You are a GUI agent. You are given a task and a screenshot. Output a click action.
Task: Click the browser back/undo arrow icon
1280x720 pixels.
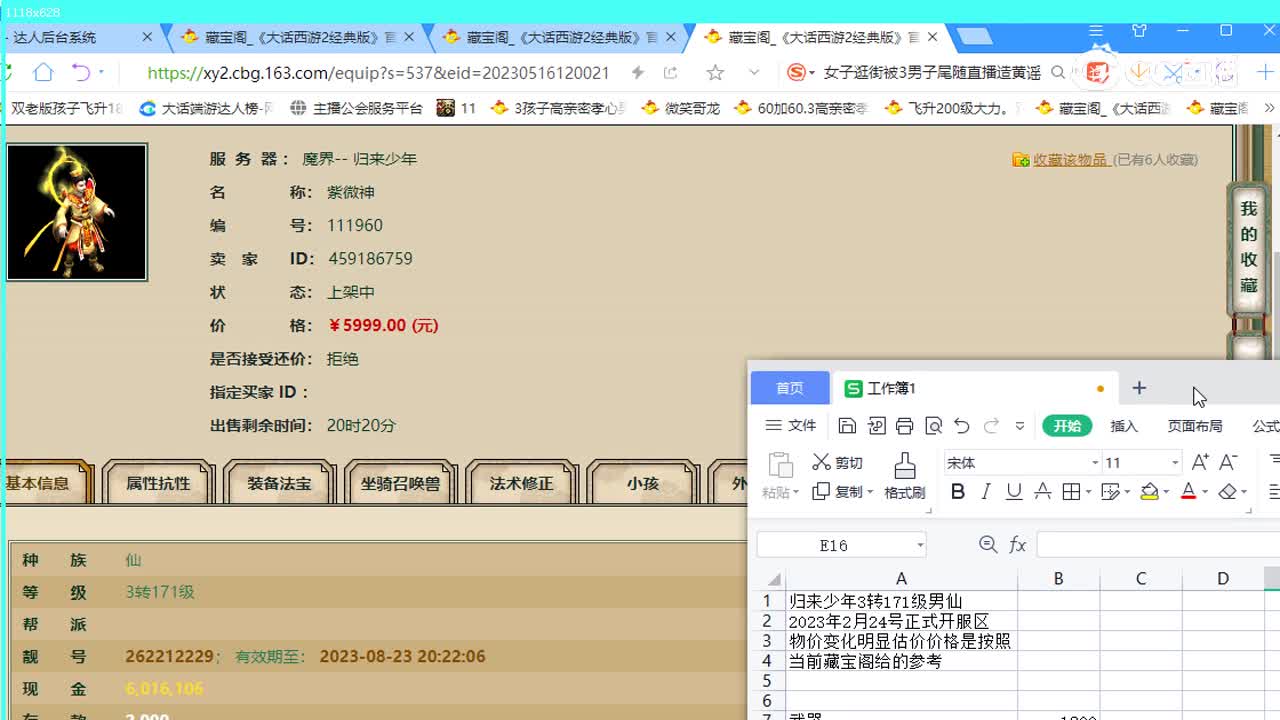pyautogui.click(x=81, y=72)
